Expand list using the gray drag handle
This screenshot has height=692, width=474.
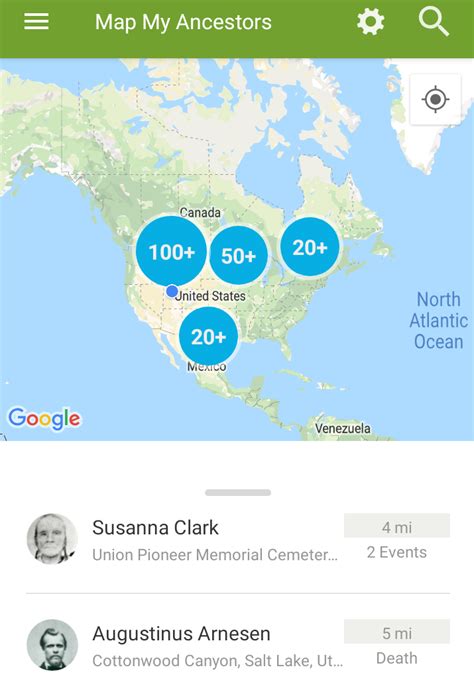(238, 493)
